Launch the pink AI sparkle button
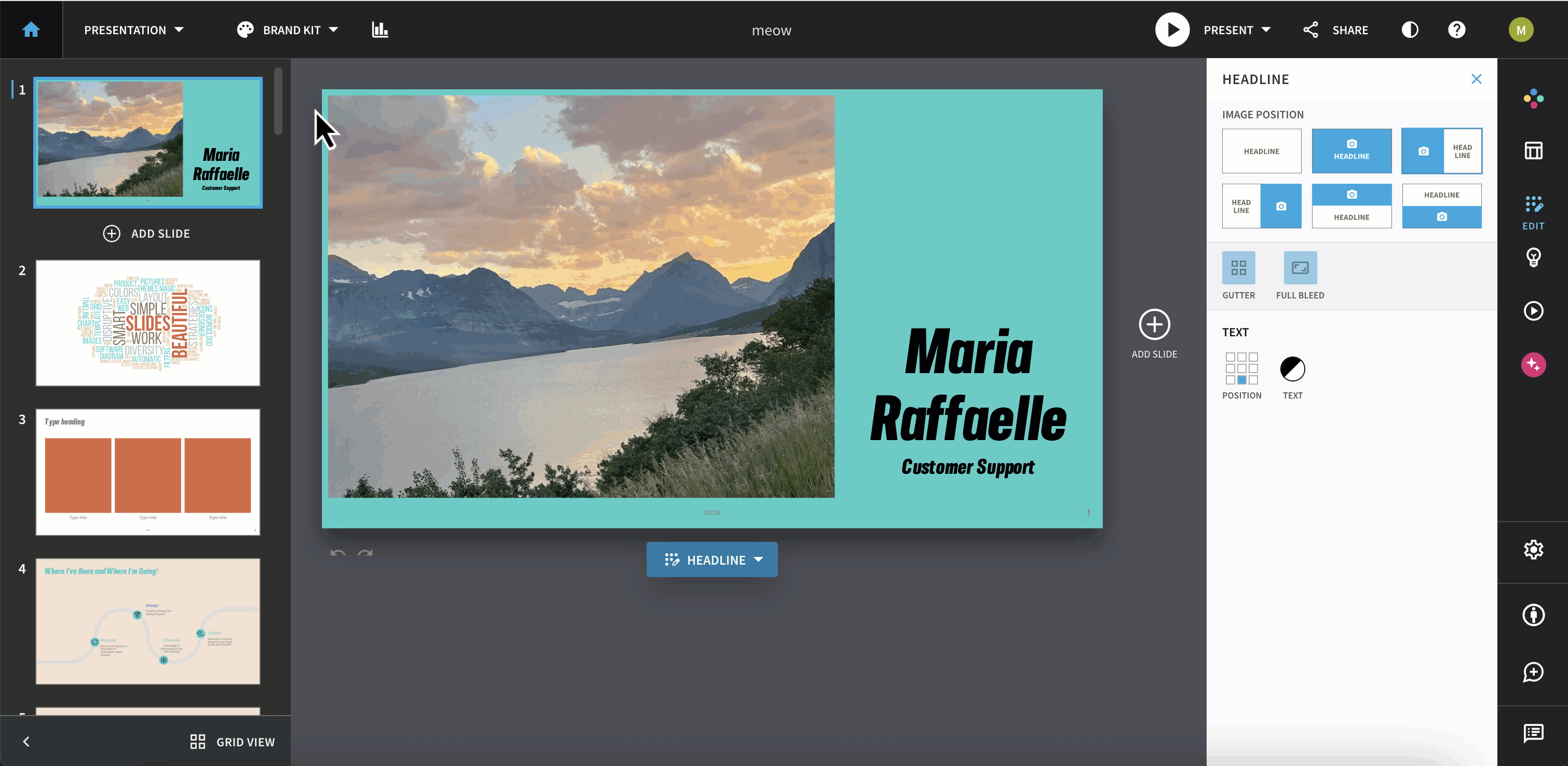 coord(1533,364)
